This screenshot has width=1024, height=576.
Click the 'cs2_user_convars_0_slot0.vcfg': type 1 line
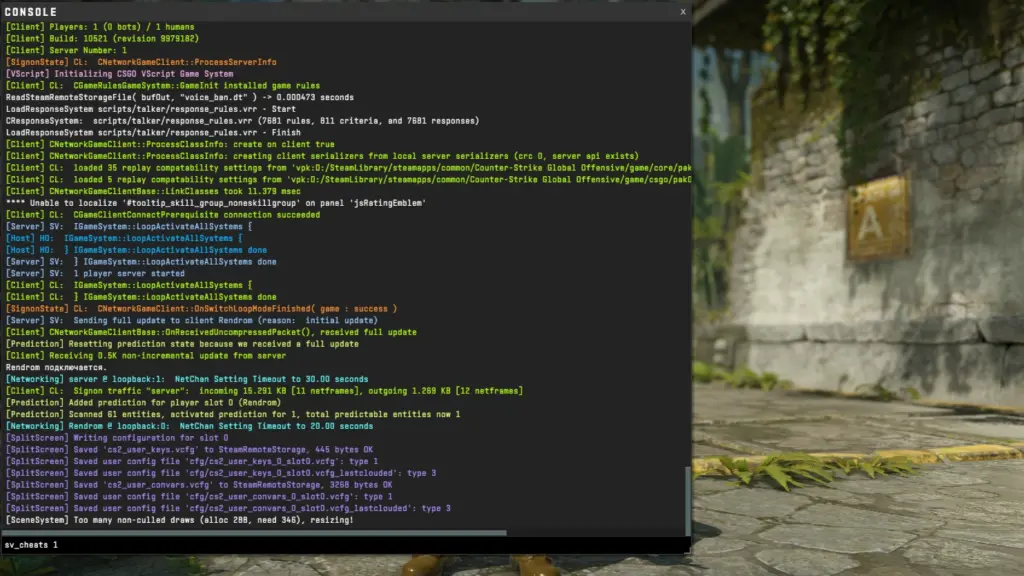[199, 497]
